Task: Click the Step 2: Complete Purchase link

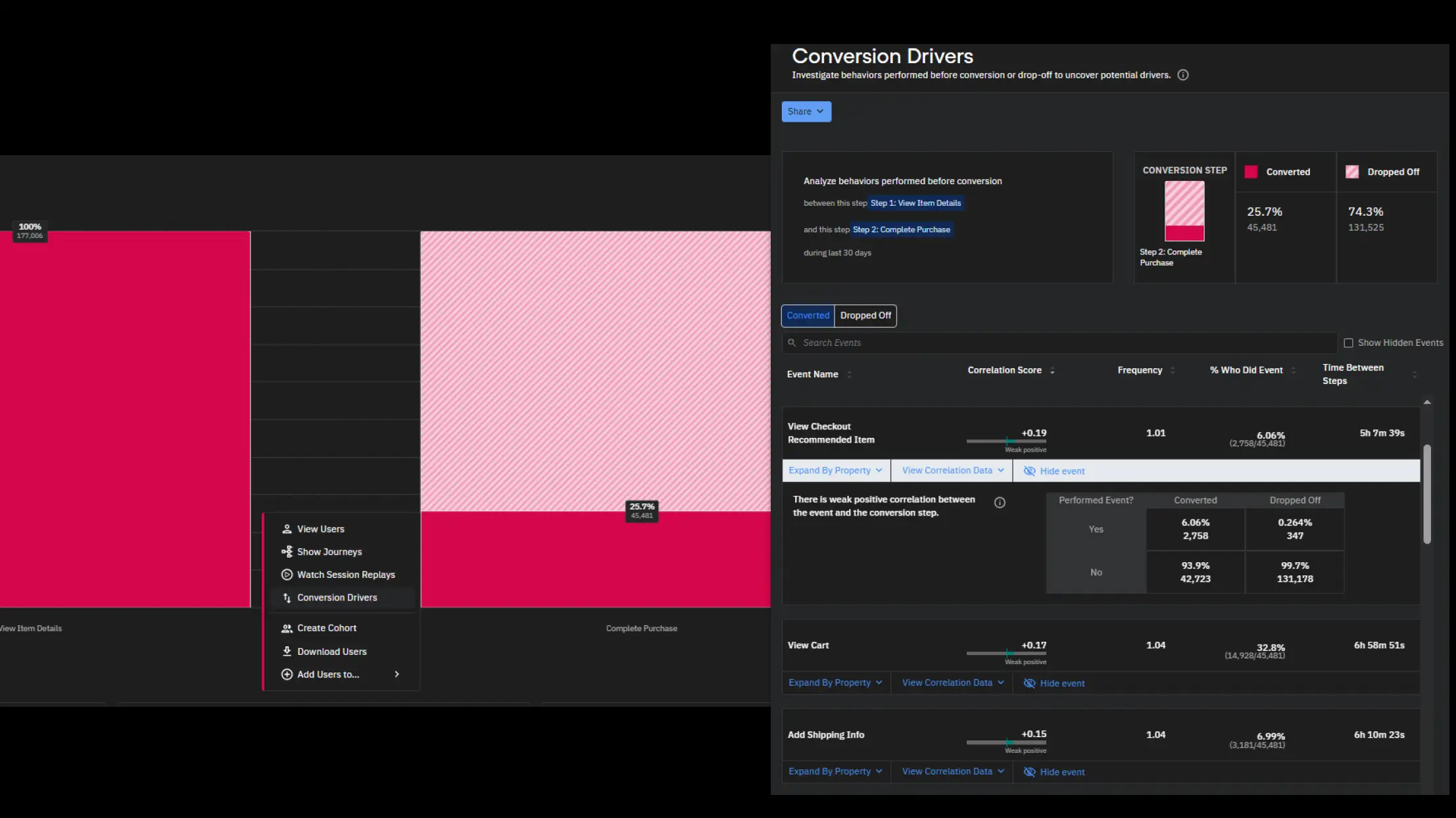Action: (x=901, y=229)
